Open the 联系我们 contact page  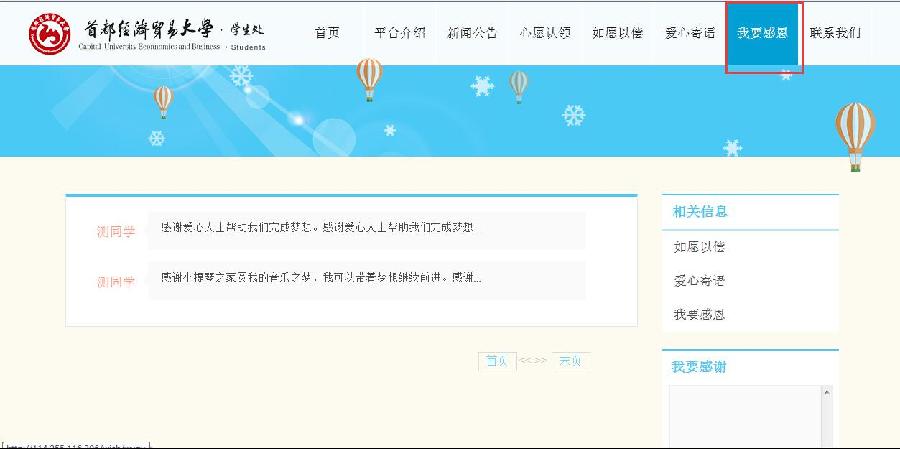click(835, 33)
